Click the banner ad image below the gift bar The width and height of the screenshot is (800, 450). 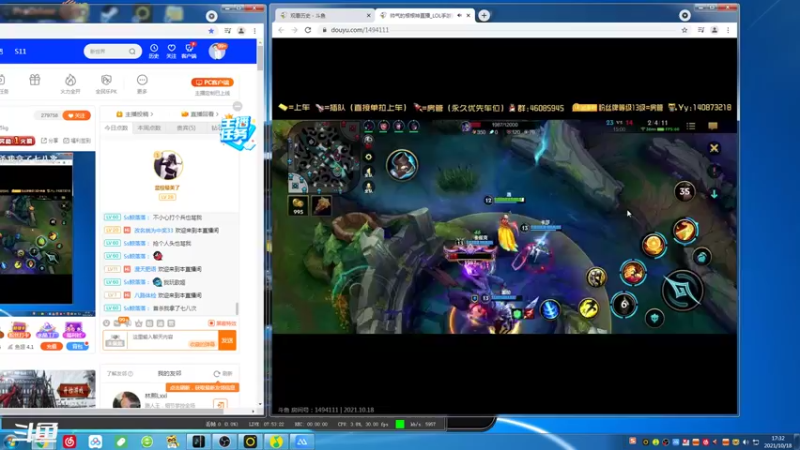click(47, 389)
